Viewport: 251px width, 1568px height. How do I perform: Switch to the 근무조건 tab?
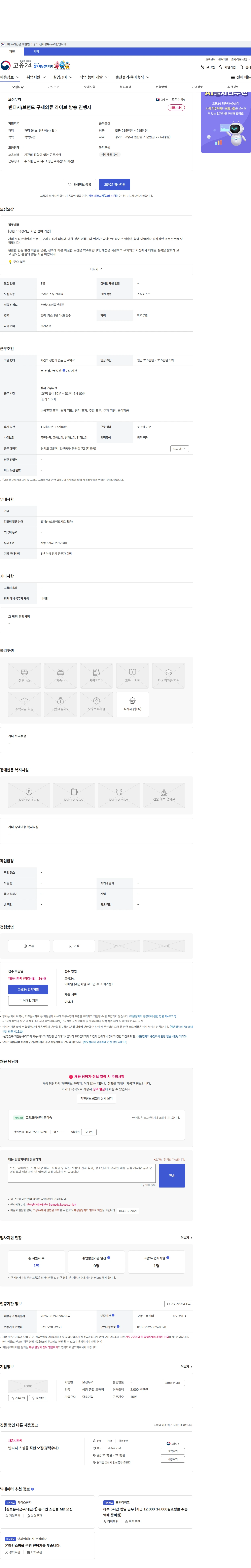point(53,87)
